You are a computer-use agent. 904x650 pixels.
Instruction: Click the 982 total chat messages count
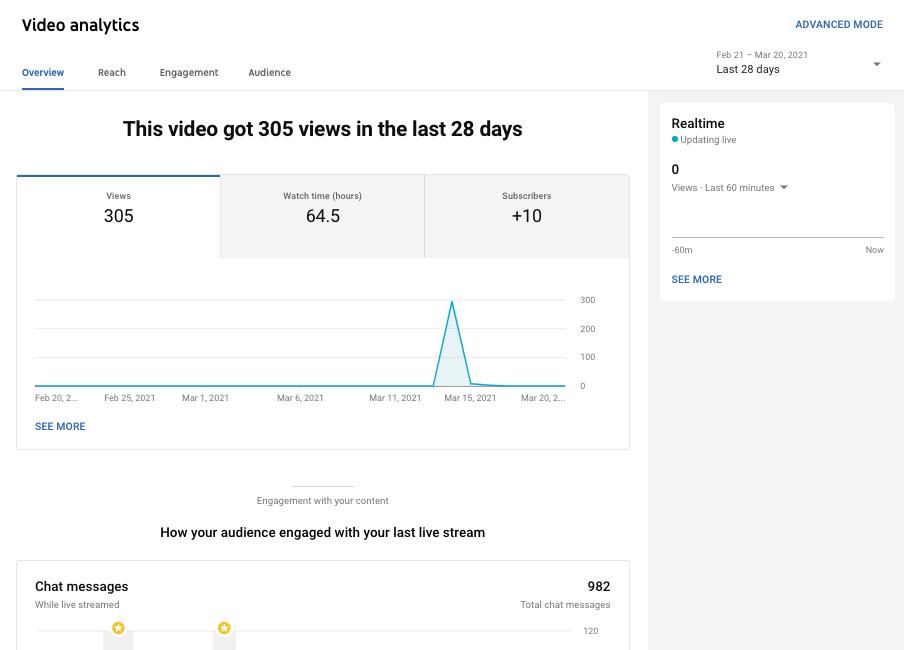pos(598,586)
